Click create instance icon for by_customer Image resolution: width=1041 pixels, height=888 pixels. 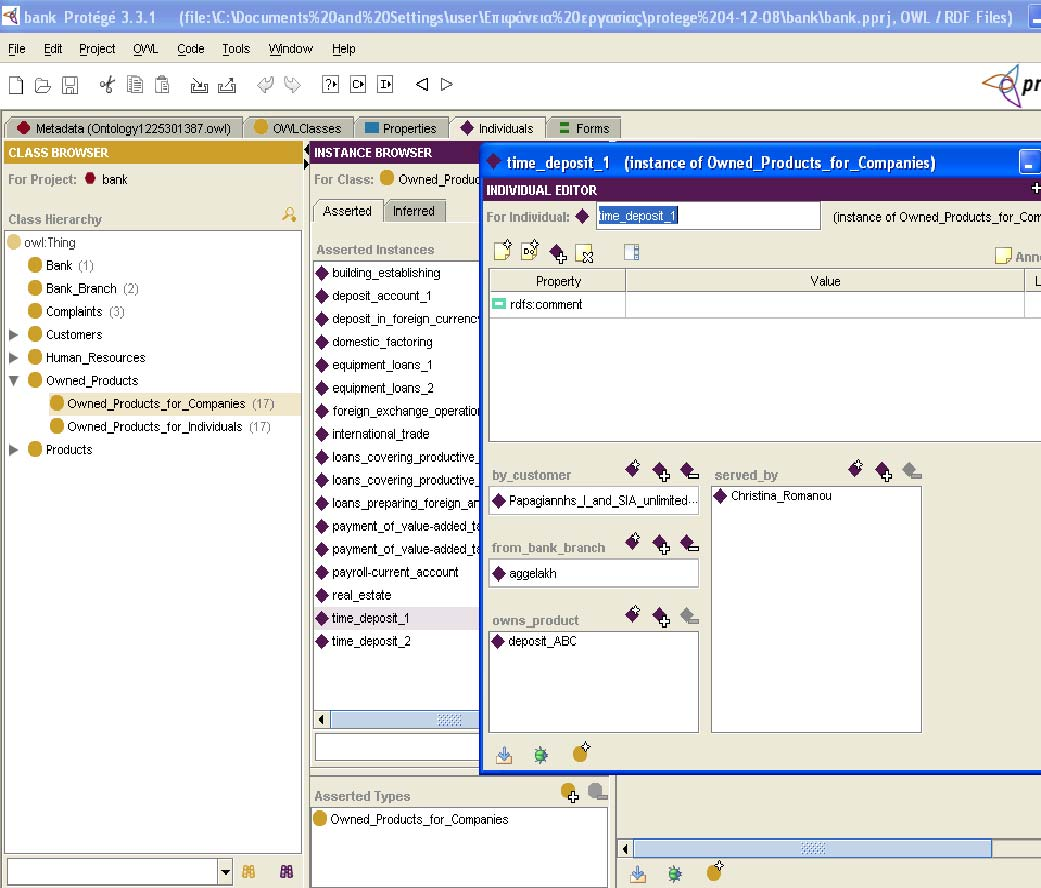[x=633, y=469]
